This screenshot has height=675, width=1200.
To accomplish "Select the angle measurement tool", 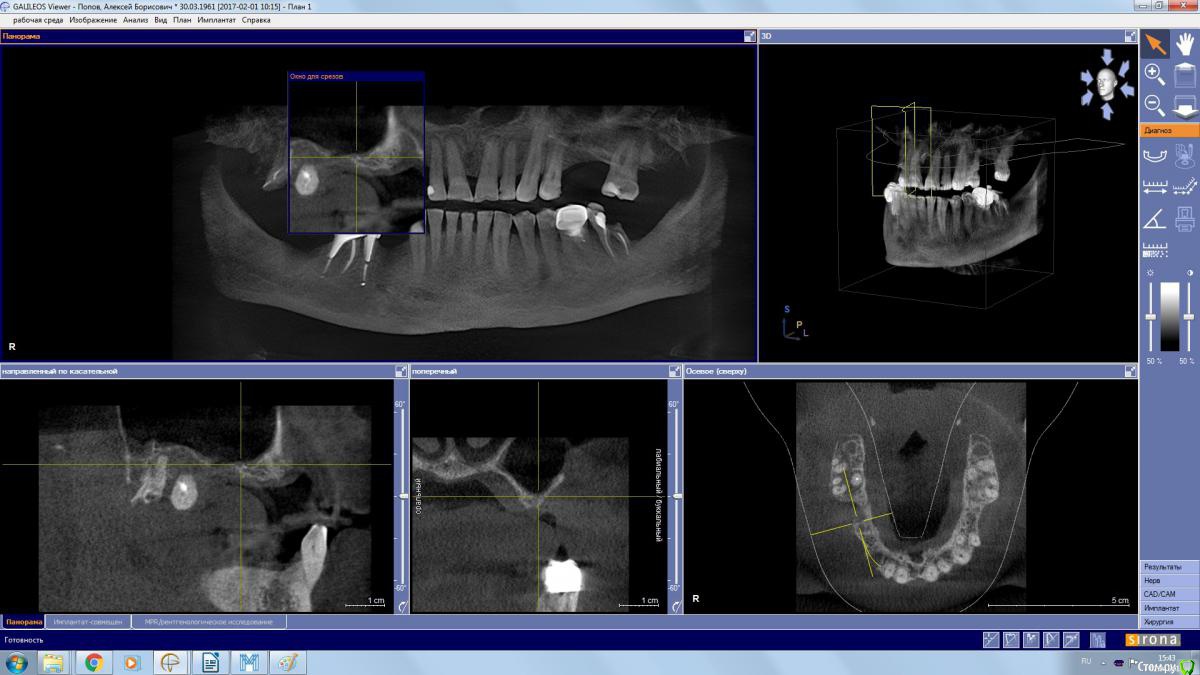I will (1155, 218).
